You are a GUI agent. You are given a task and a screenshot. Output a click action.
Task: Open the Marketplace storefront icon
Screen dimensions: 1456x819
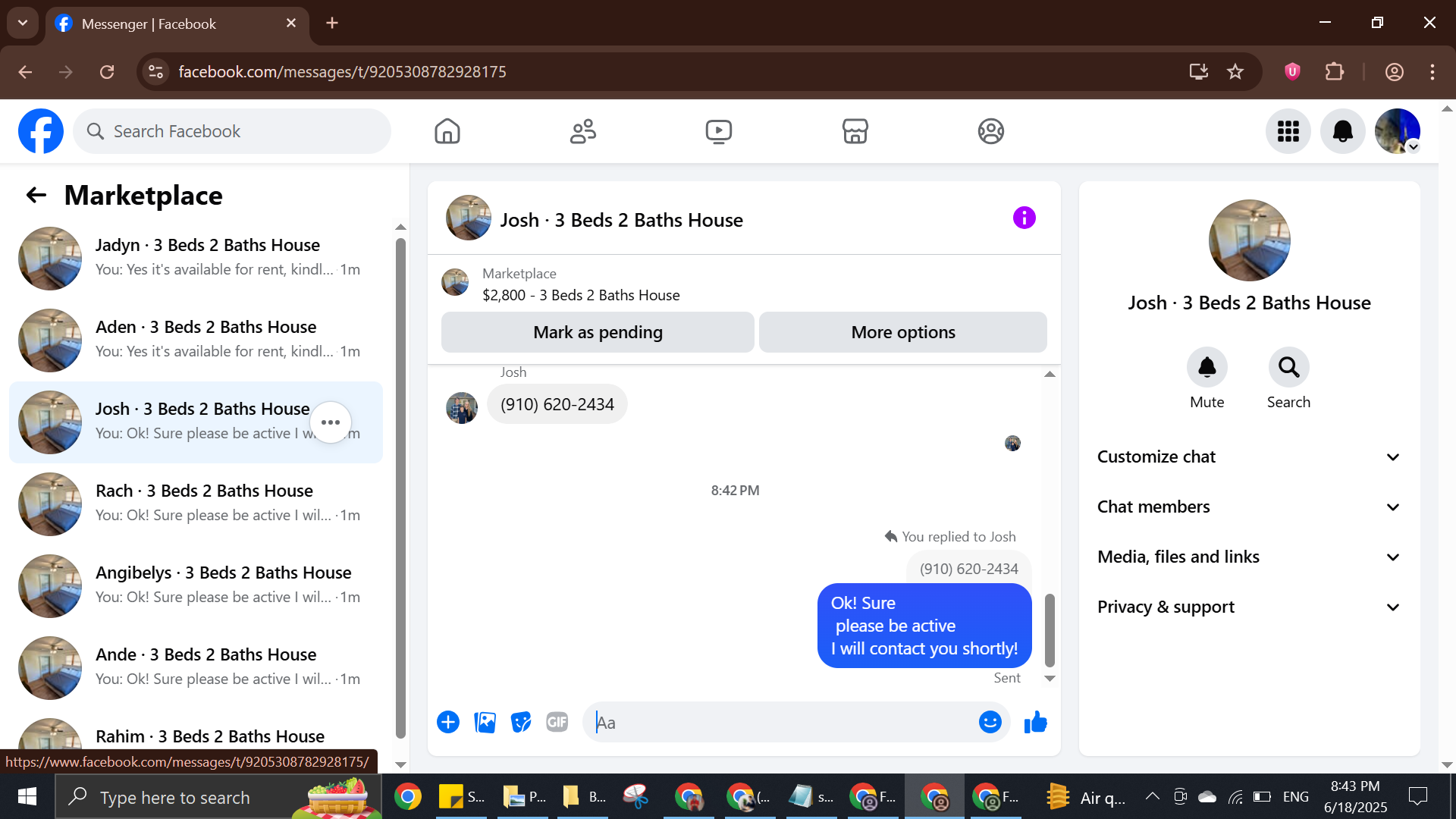[855, 131]
